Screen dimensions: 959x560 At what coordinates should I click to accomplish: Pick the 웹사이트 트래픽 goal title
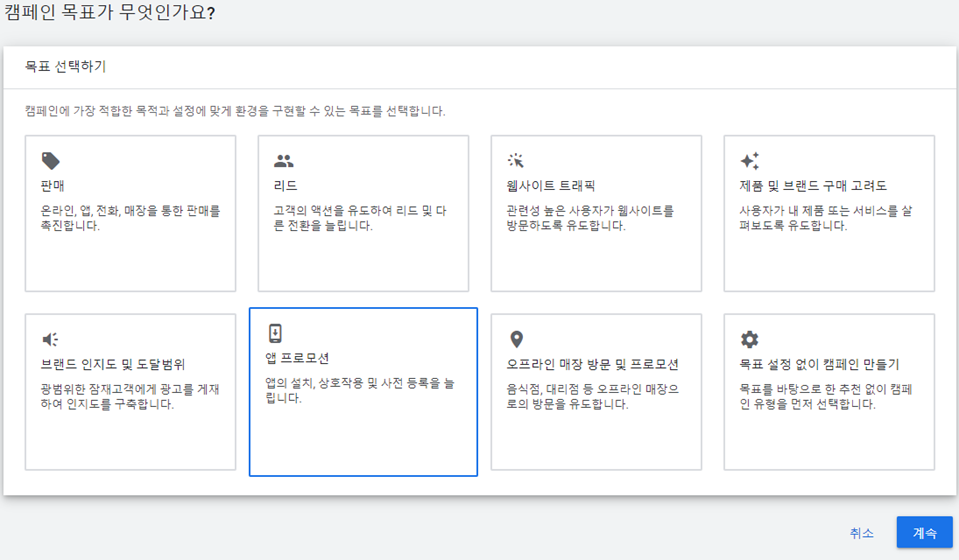tap(550, 186)
